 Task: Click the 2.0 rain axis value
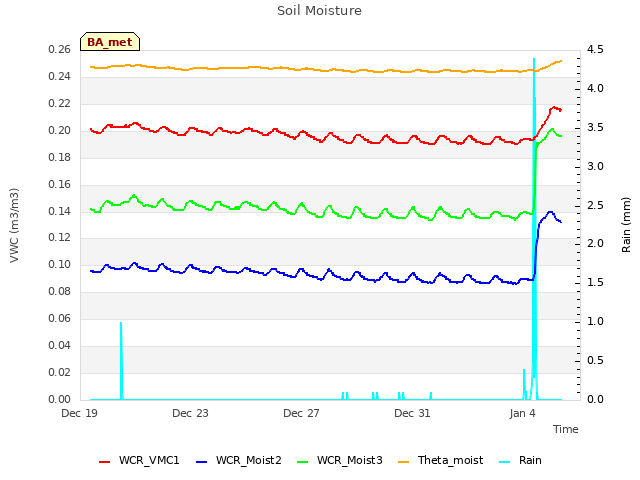595,244
